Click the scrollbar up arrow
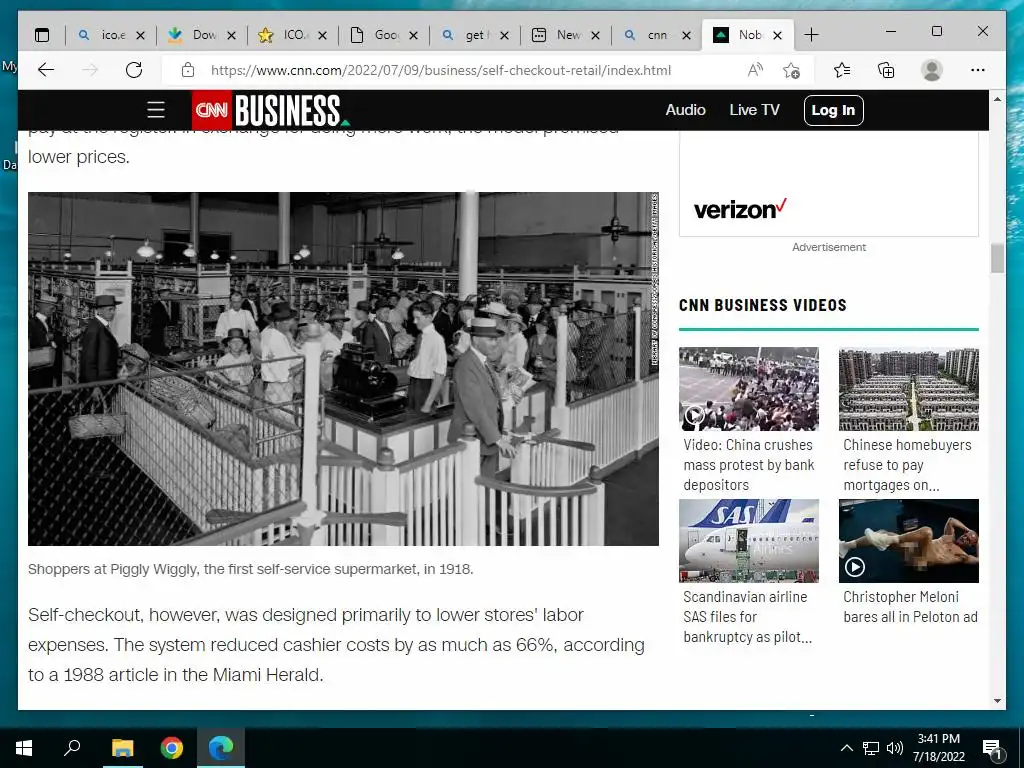 pos(997,99)
